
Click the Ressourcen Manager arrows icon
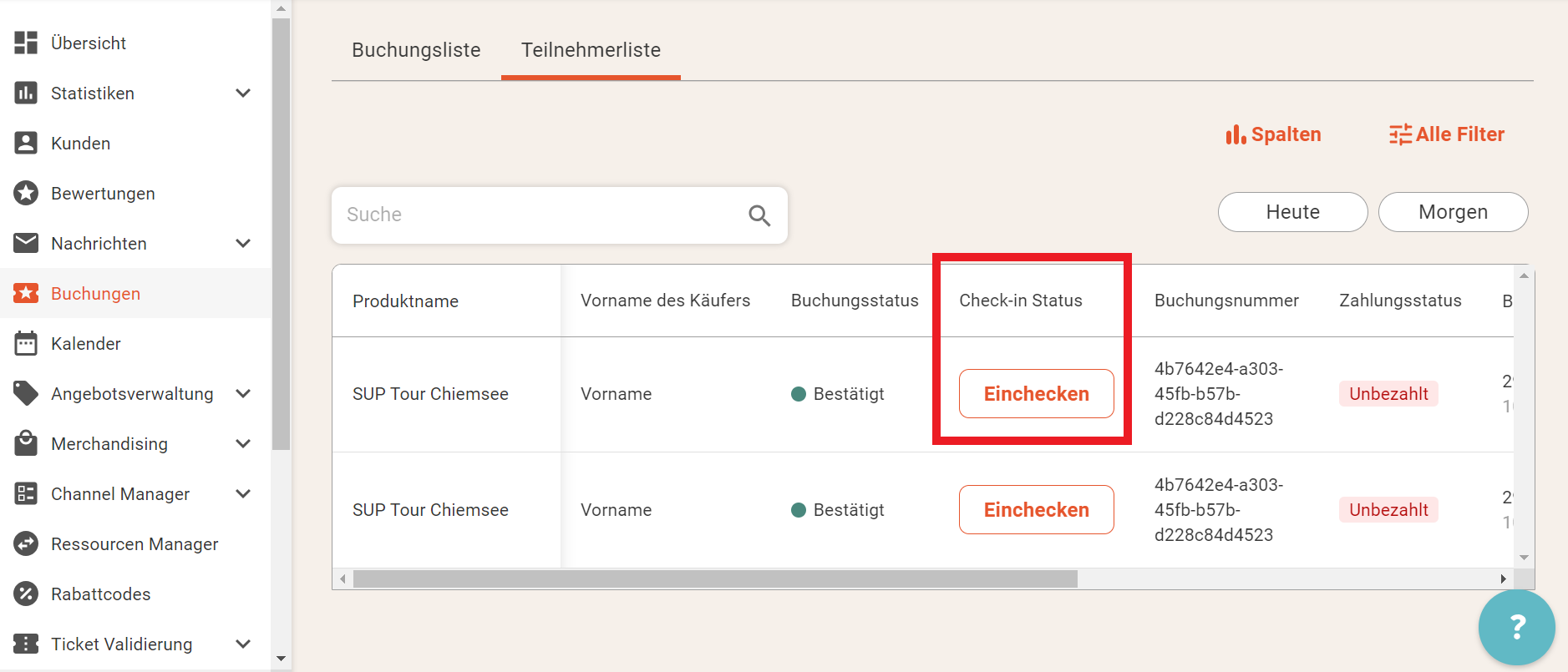[26, 543]
